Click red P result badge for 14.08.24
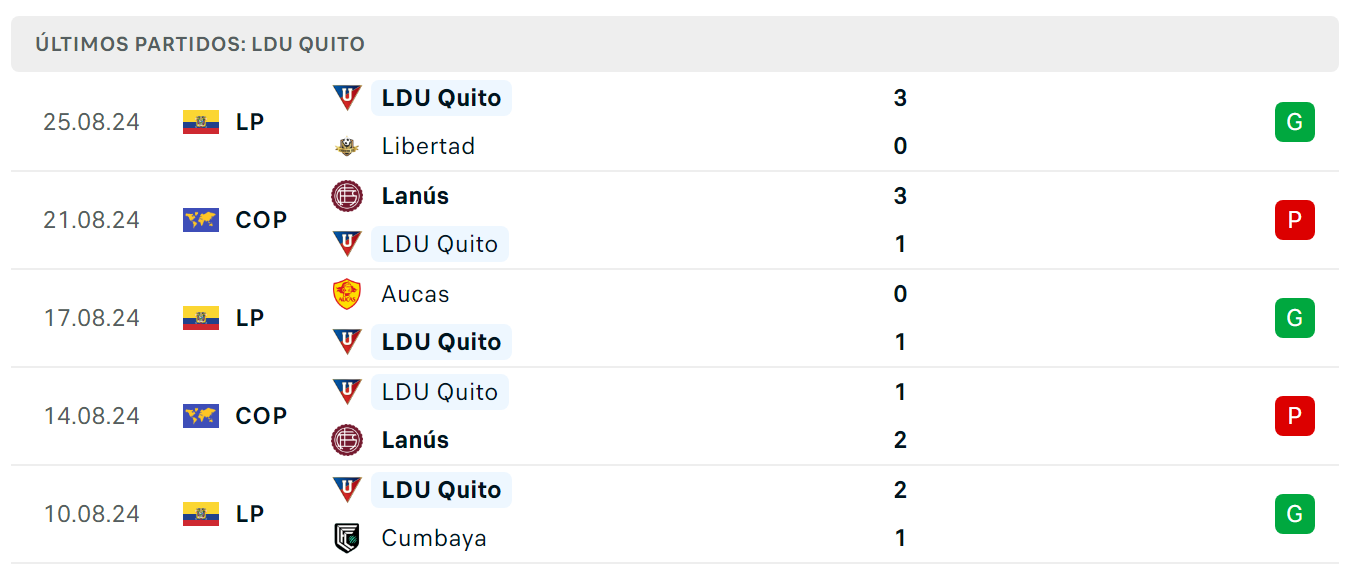This screenshot has height=574, width=1354. pos(1294,416)
